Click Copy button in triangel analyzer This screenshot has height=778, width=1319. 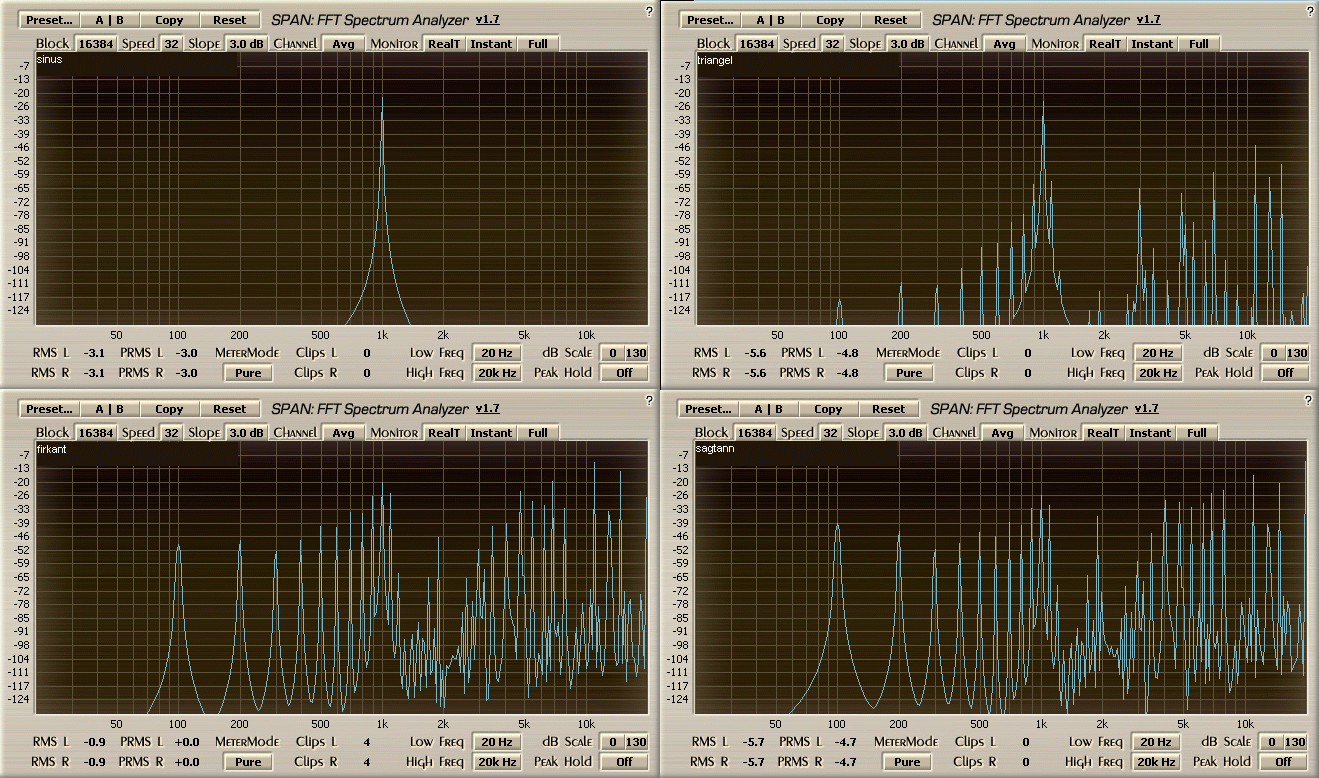pyautogui.click(x=830, y=20)
